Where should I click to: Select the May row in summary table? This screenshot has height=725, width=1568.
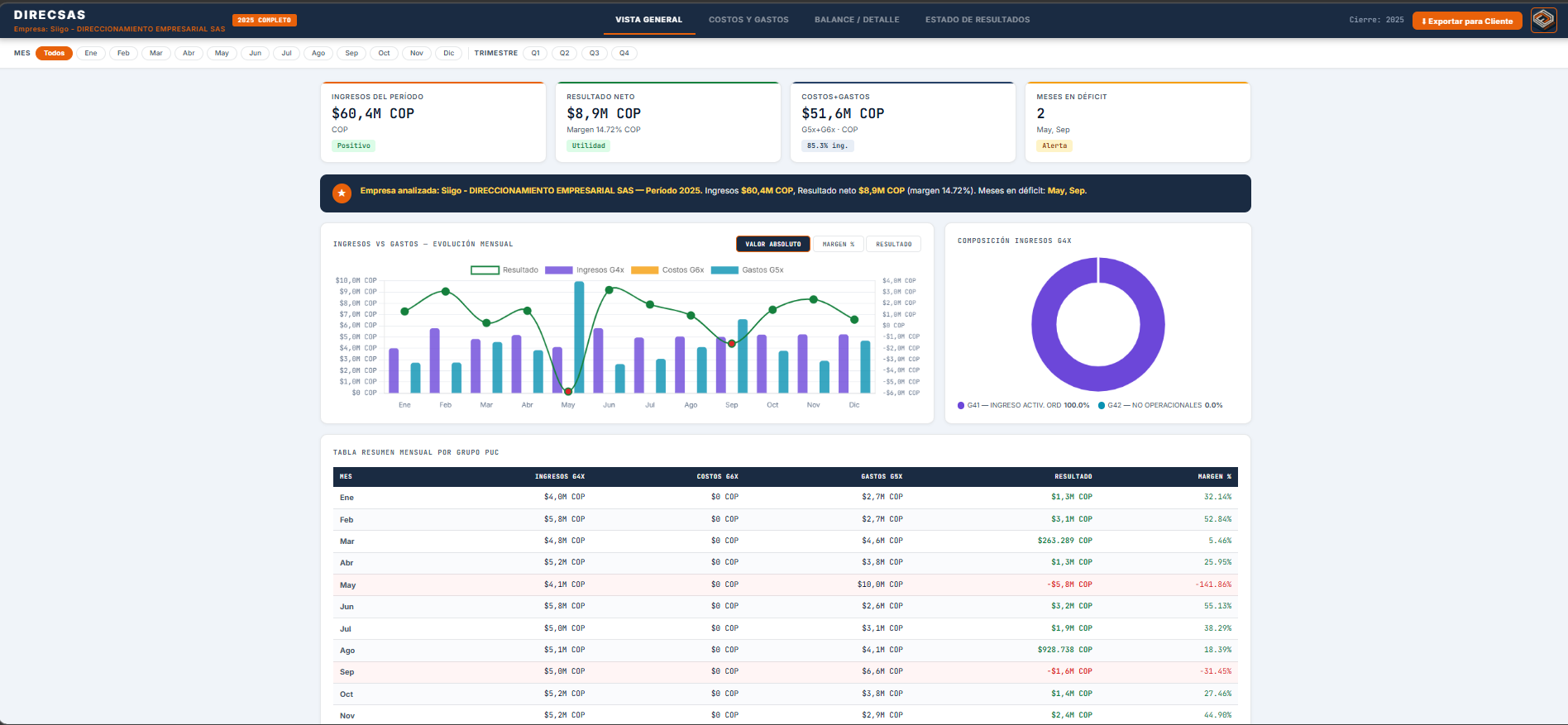coord(786,584)
